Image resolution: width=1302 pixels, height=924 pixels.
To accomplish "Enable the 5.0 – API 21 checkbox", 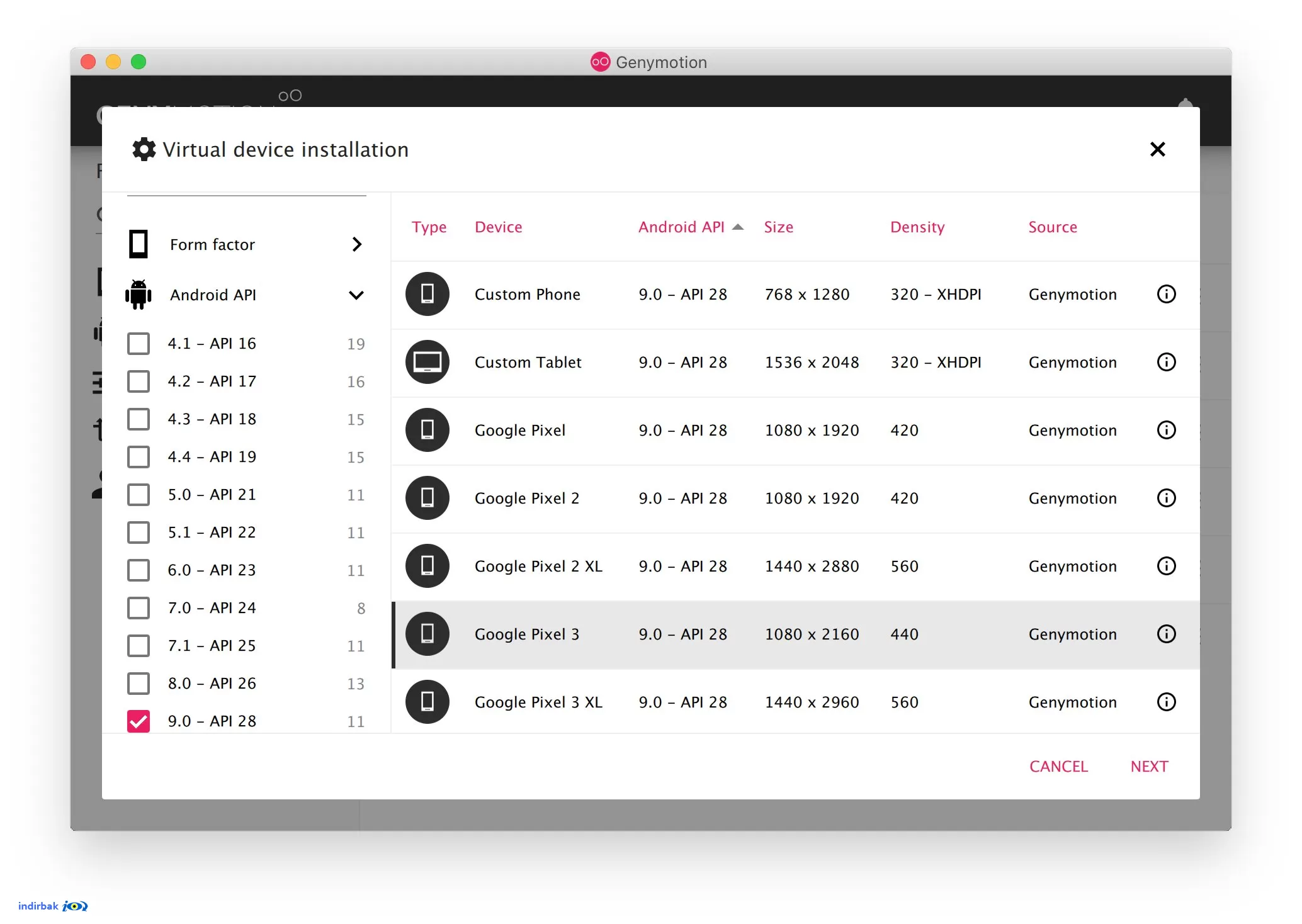I will 139,495.
